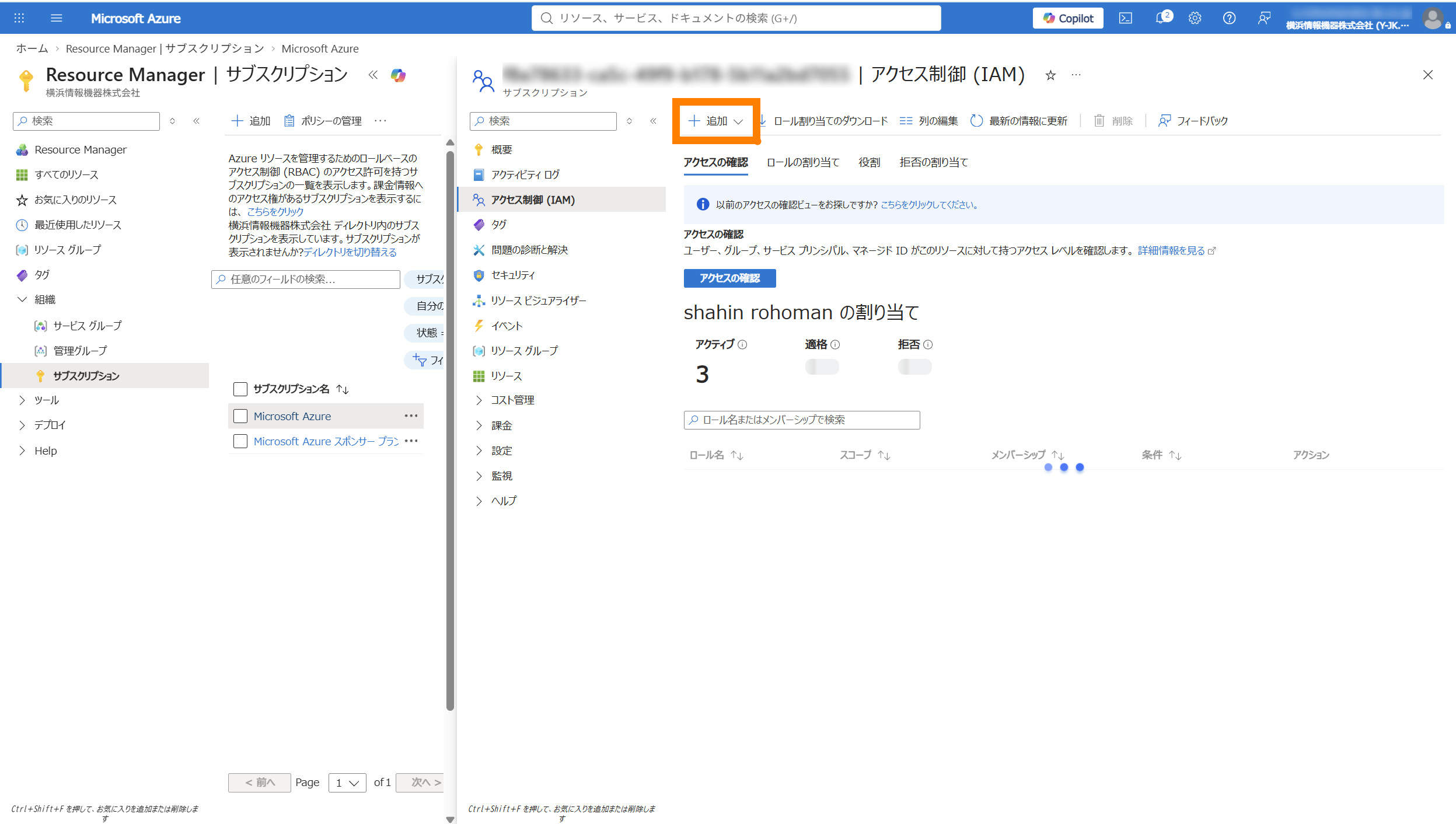Screen dimensions: 1456x824
Task: Switch to the 拒否の割り当て tab
Action: click(934, 162)
